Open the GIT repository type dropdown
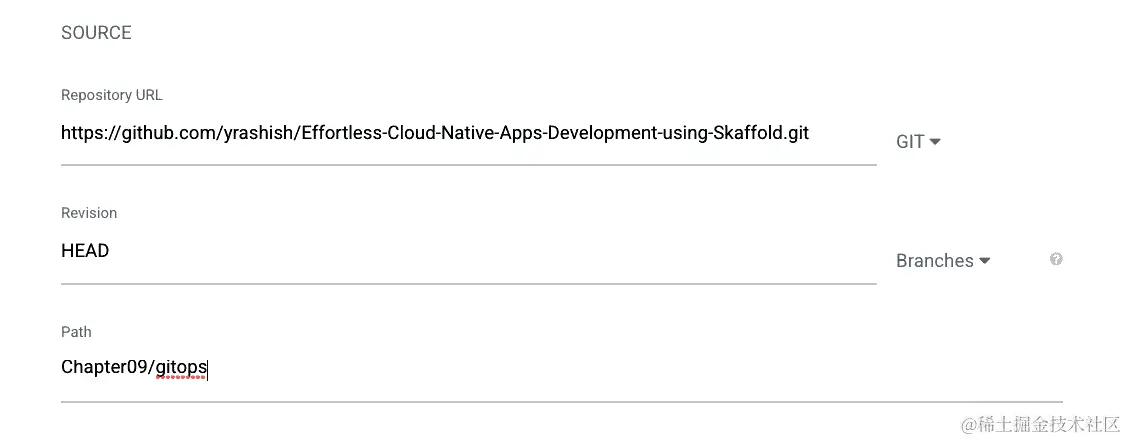Image resolution: width=1127 pixels, height=441 pixels. 918,142
